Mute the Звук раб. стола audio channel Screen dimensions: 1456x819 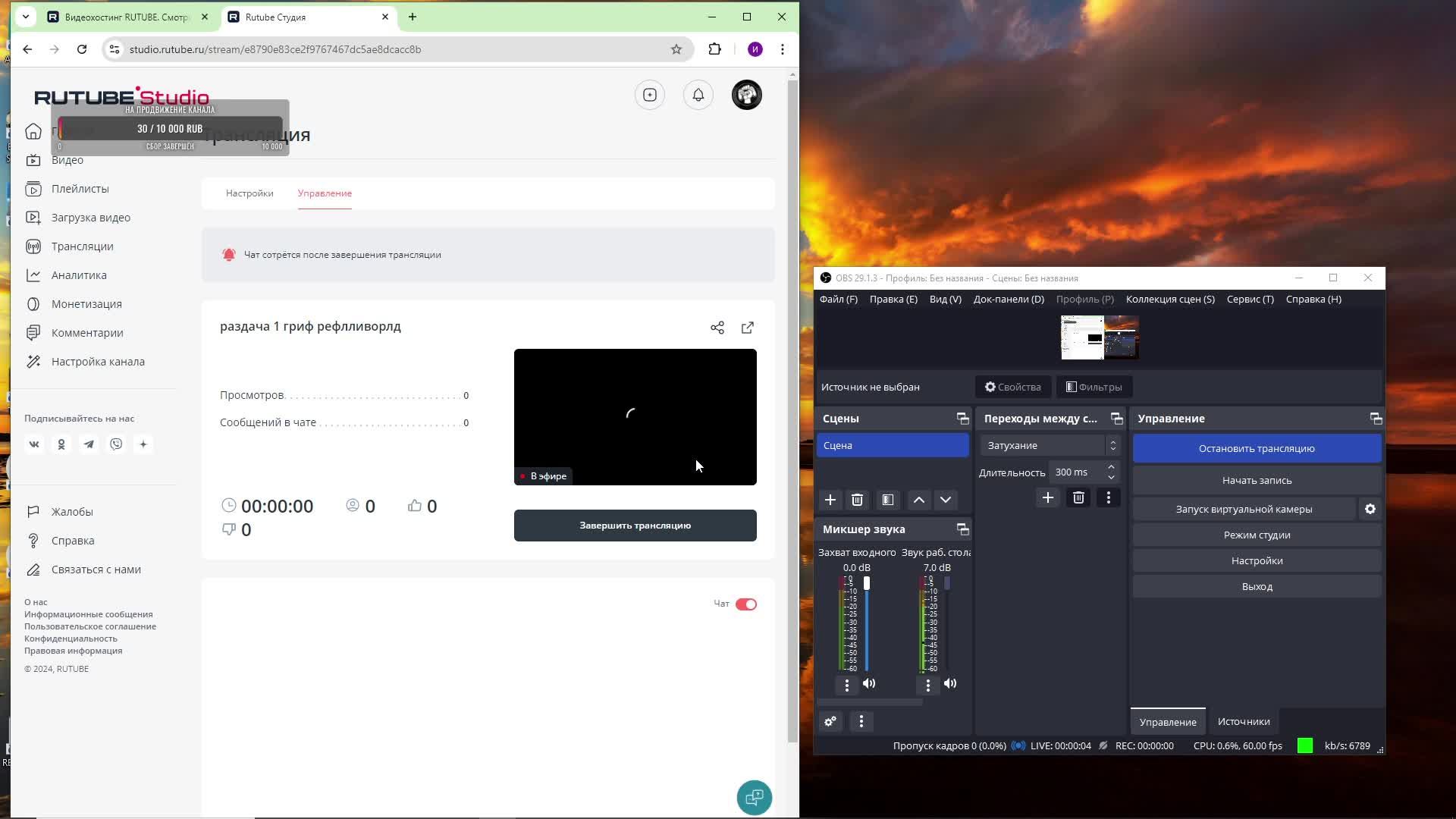950,684
